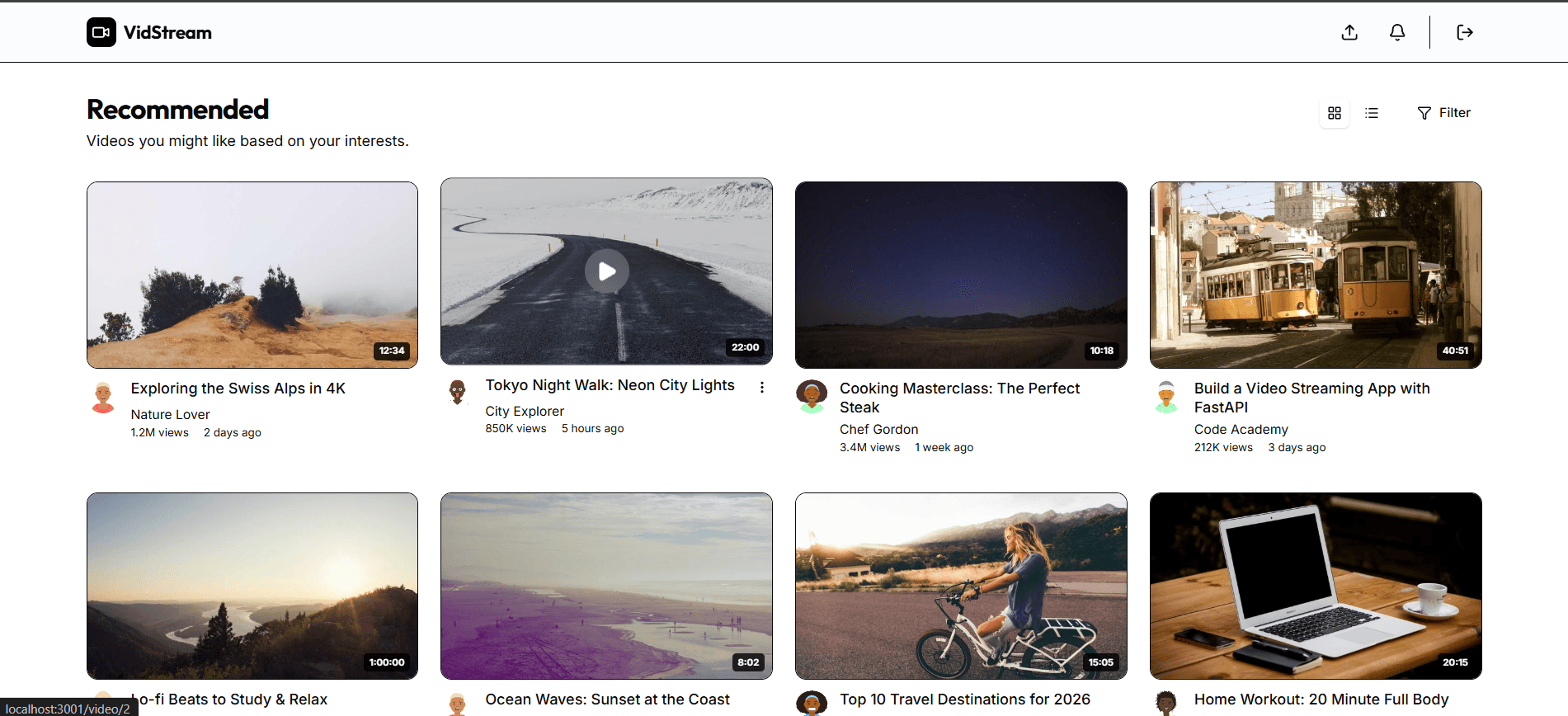Click the 1.2M views text
This screenshot has width=1568, height=716.
(160, 432)
